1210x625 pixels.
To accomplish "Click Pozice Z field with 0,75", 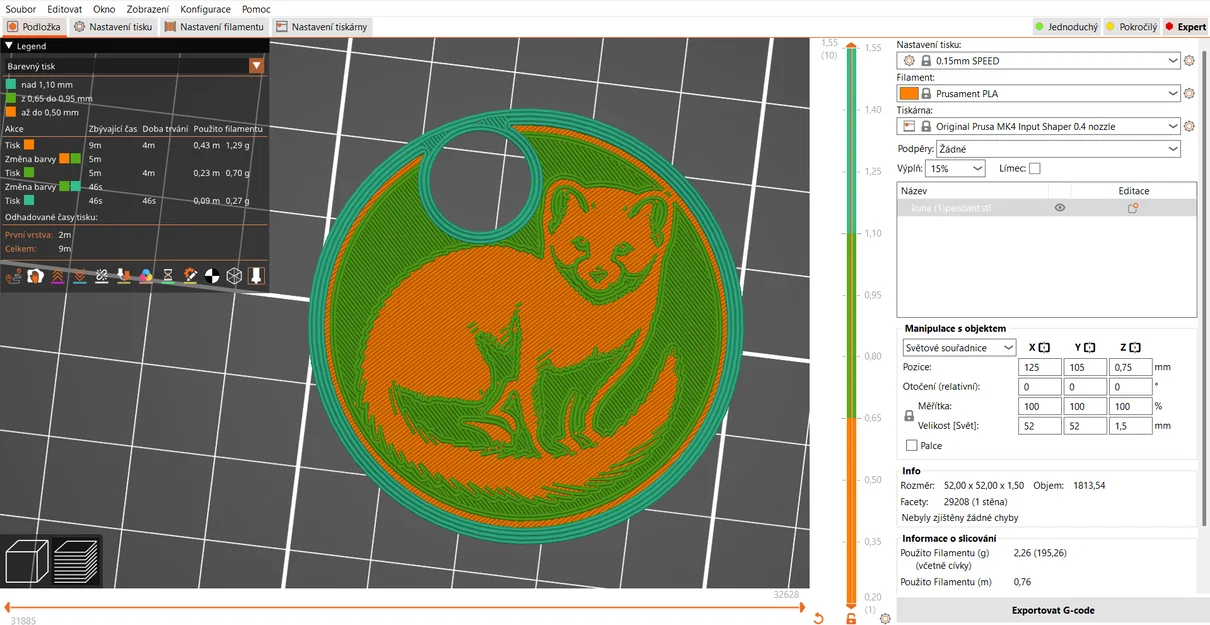I will pos(1130,367).
